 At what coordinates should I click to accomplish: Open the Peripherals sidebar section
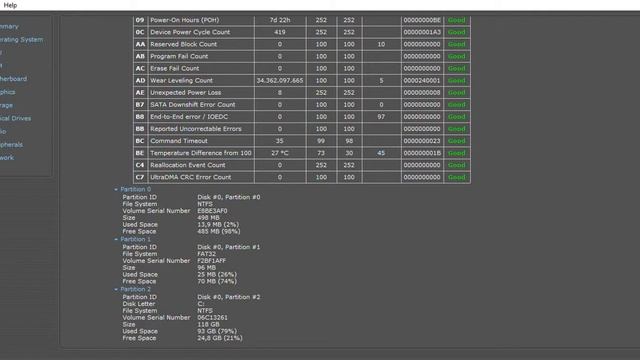coord(11,144)
